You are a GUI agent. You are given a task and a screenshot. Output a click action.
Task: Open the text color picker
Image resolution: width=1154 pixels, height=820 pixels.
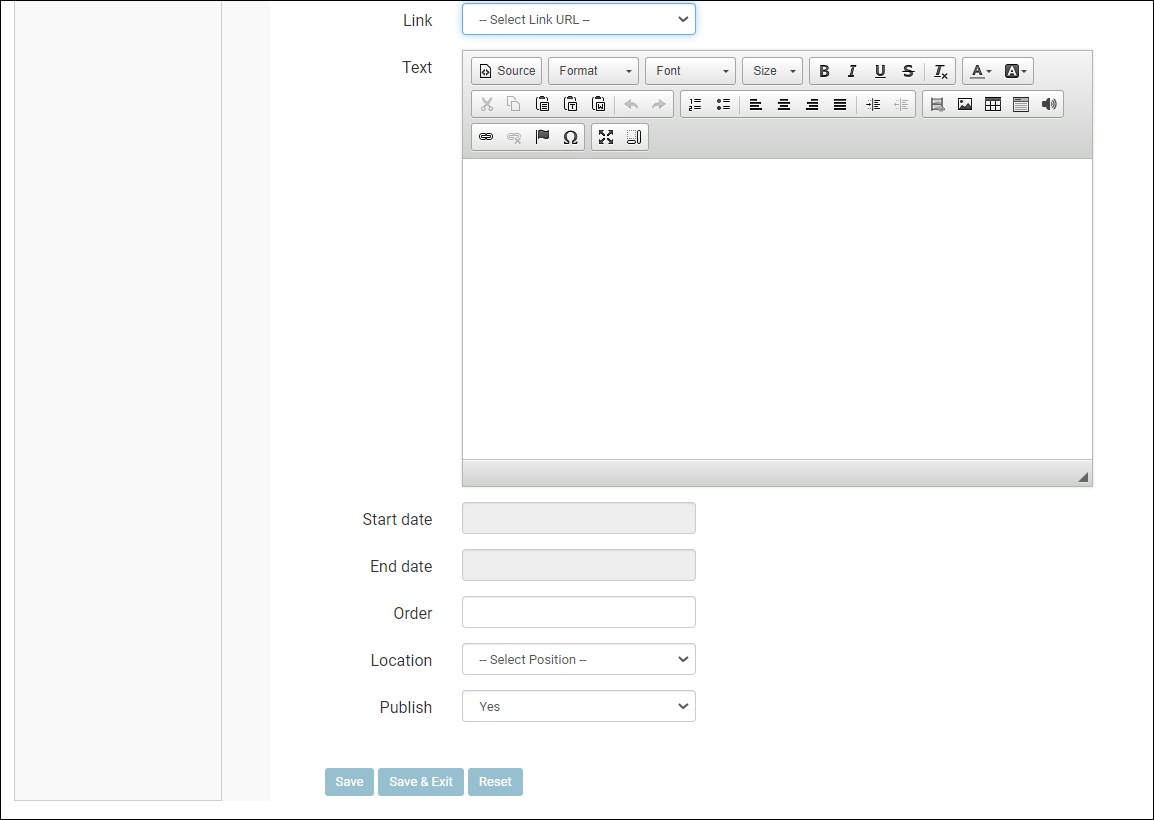(980, 71)
